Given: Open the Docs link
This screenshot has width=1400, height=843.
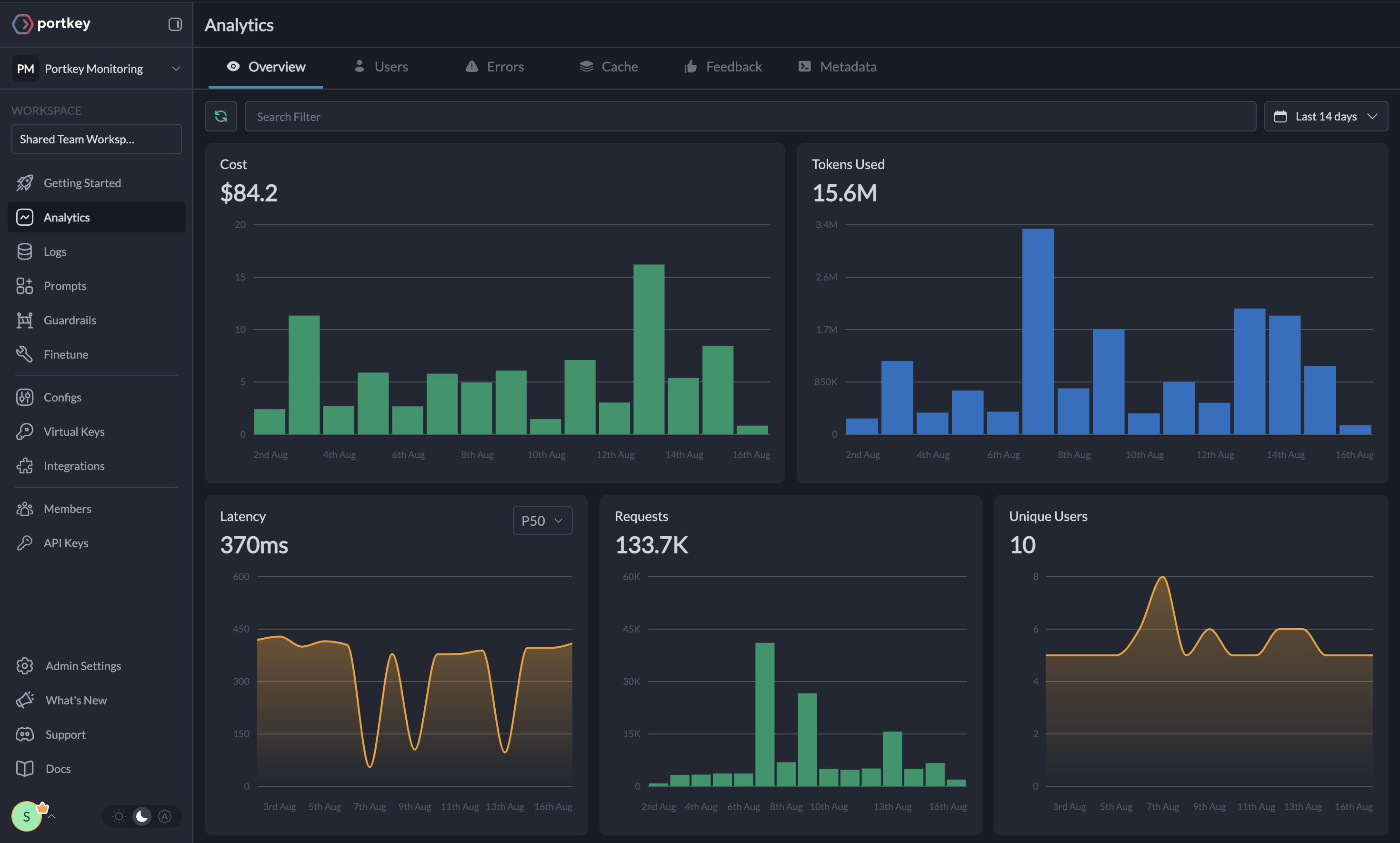Looking at the screenshot, I should point(58,768).
